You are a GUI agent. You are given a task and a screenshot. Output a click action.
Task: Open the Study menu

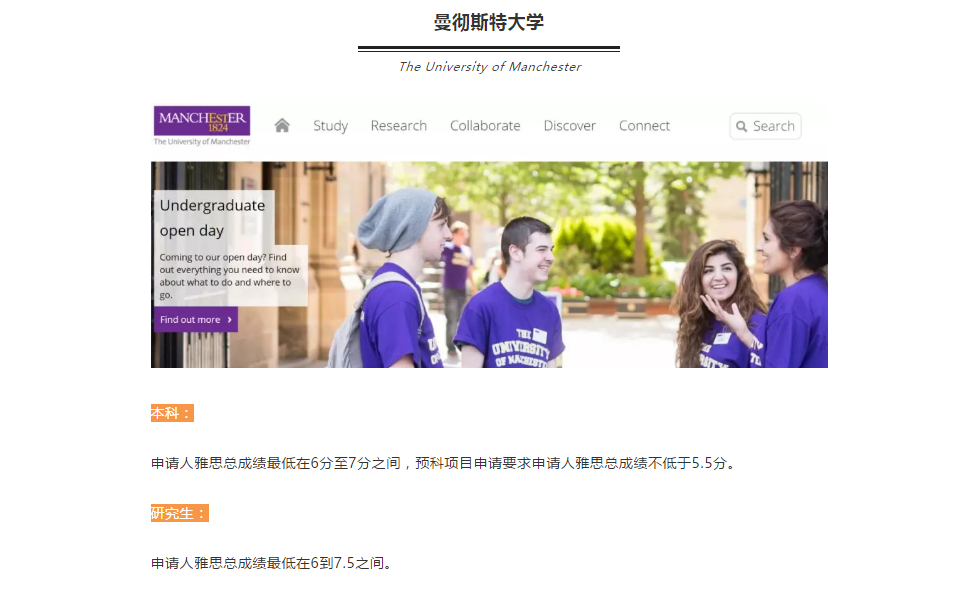(330, 126)
